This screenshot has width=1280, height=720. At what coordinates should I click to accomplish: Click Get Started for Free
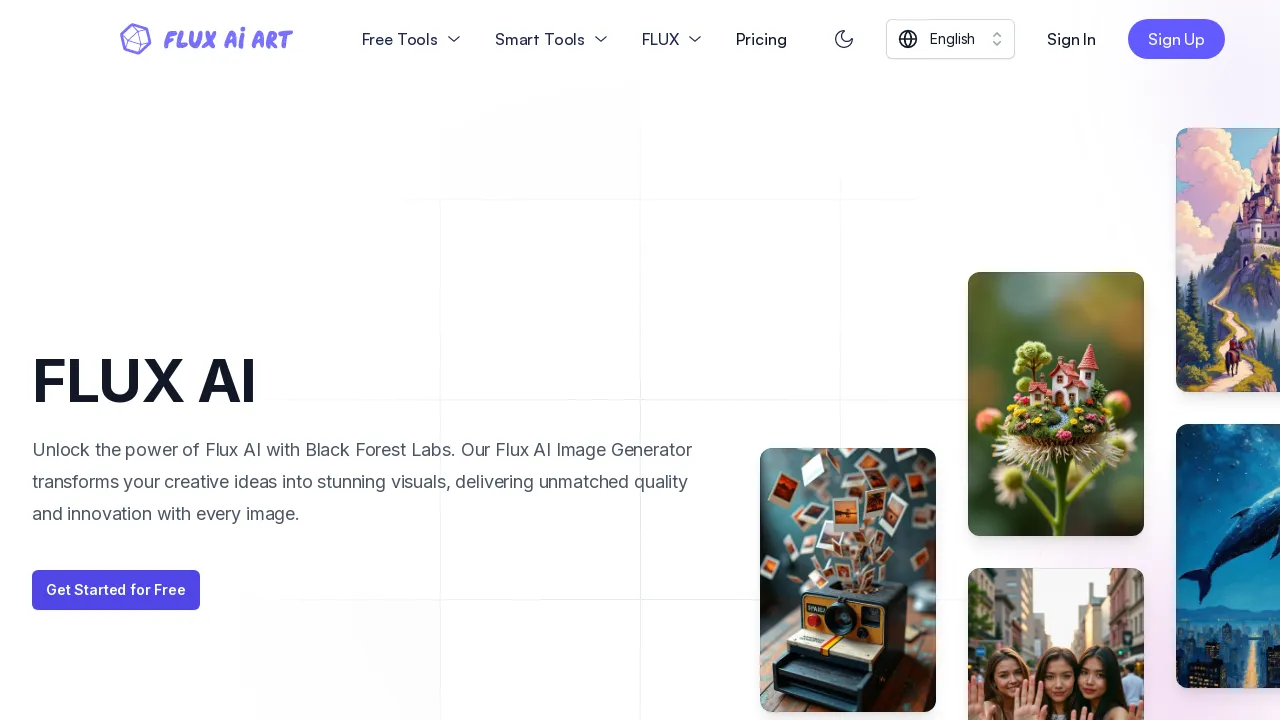click(115, 590)
